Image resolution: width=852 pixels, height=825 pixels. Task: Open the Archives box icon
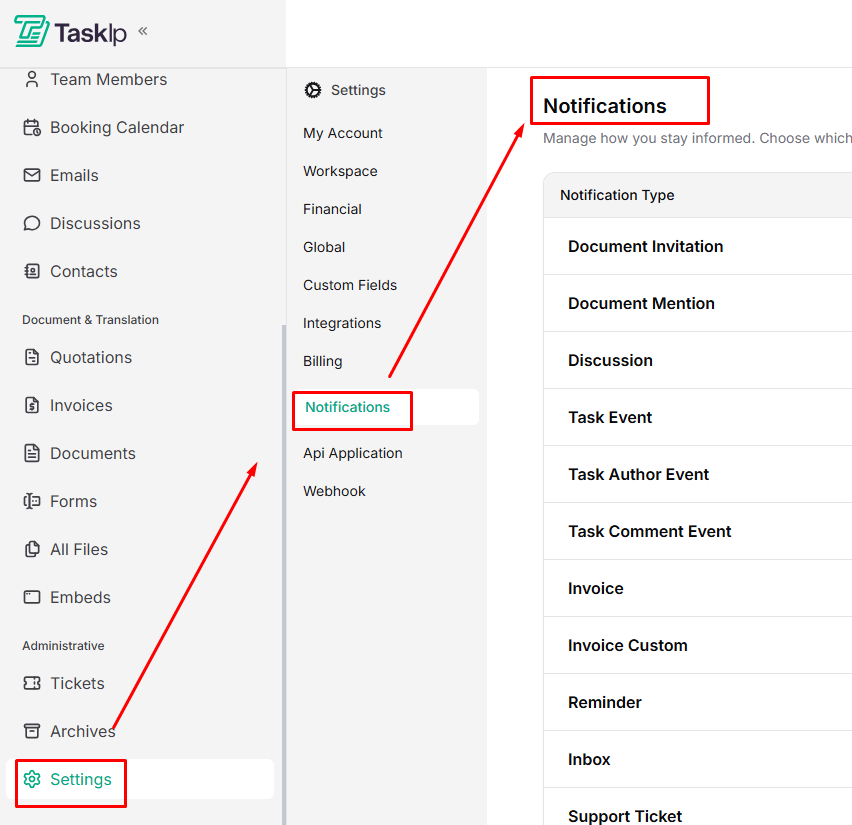coord(32,731)
